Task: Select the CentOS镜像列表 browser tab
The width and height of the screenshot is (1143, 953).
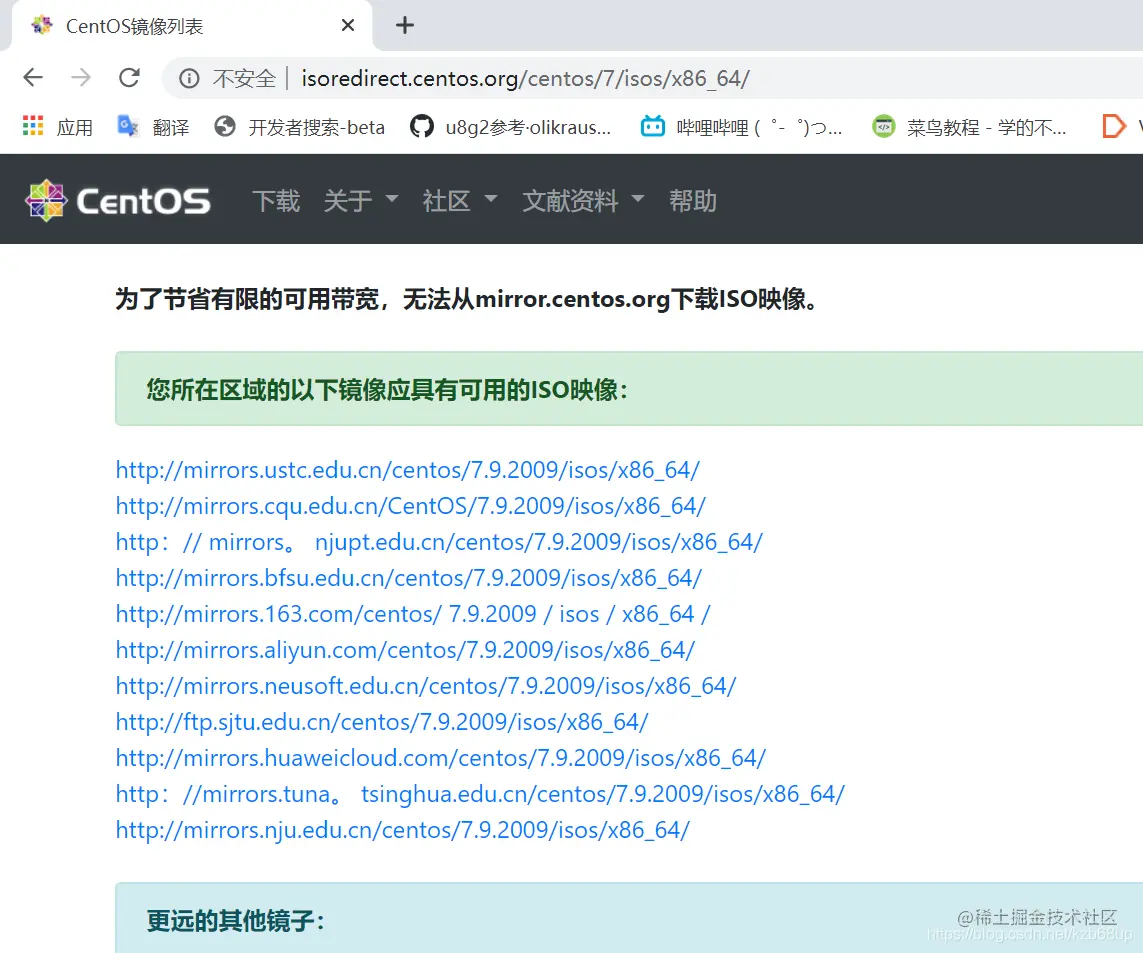Action: [191, 26]
